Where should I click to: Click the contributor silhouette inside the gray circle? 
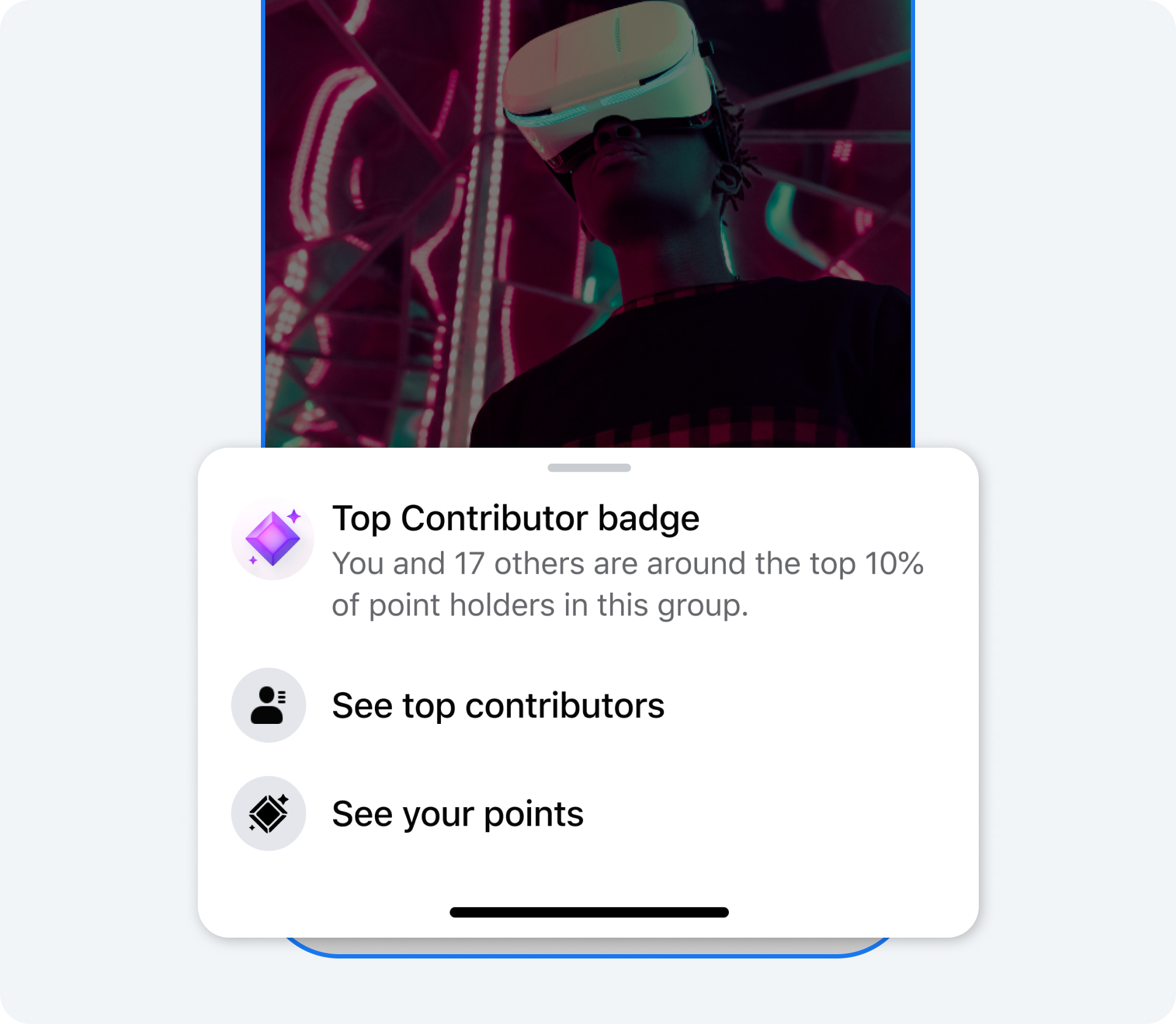268,705
